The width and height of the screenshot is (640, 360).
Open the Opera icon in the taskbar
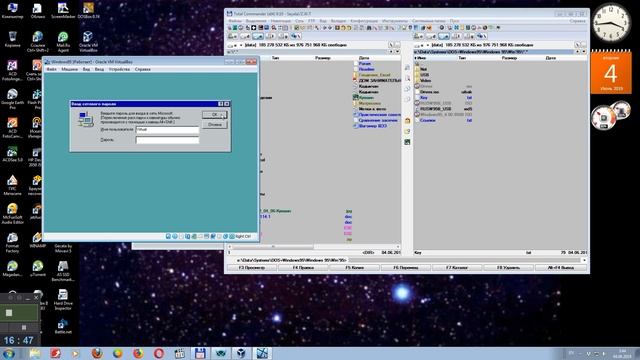pyautogui.click(x=159, y=353)
